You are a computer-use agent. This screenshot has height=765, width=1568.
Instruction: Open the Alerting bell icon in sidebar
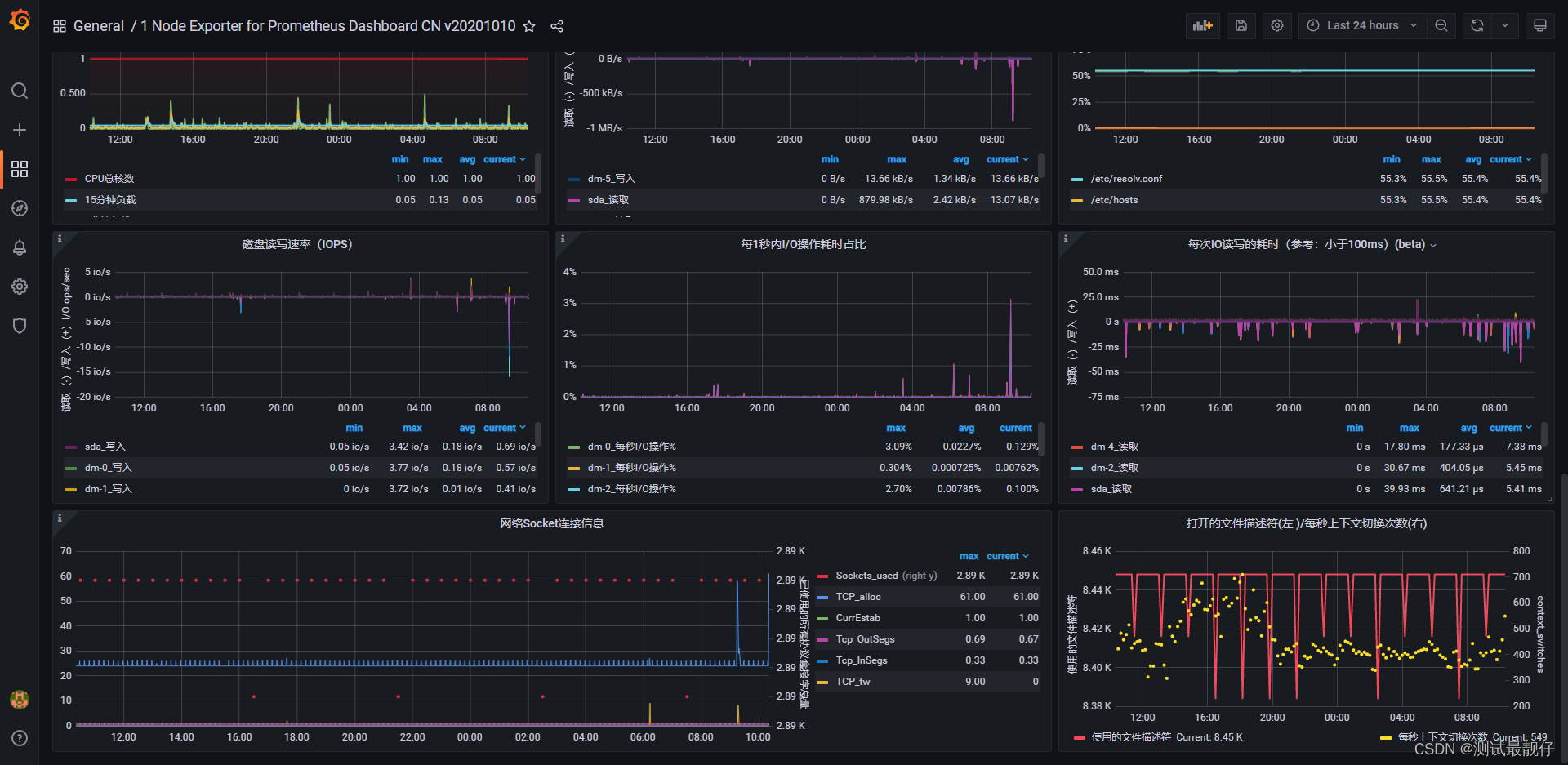point(20,247)
